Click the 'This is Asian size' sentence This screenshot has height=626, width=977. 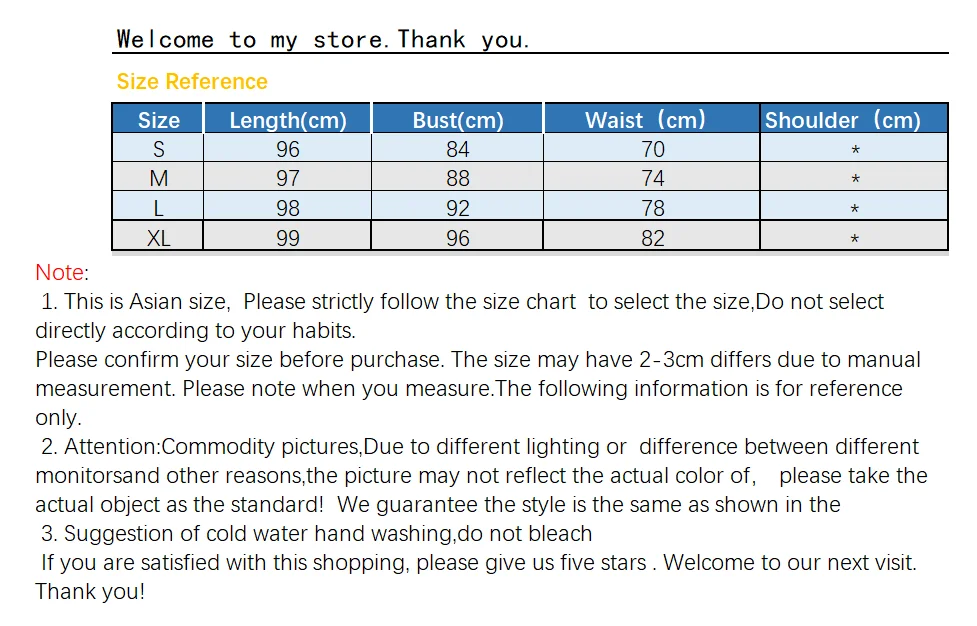coord(146,301)
